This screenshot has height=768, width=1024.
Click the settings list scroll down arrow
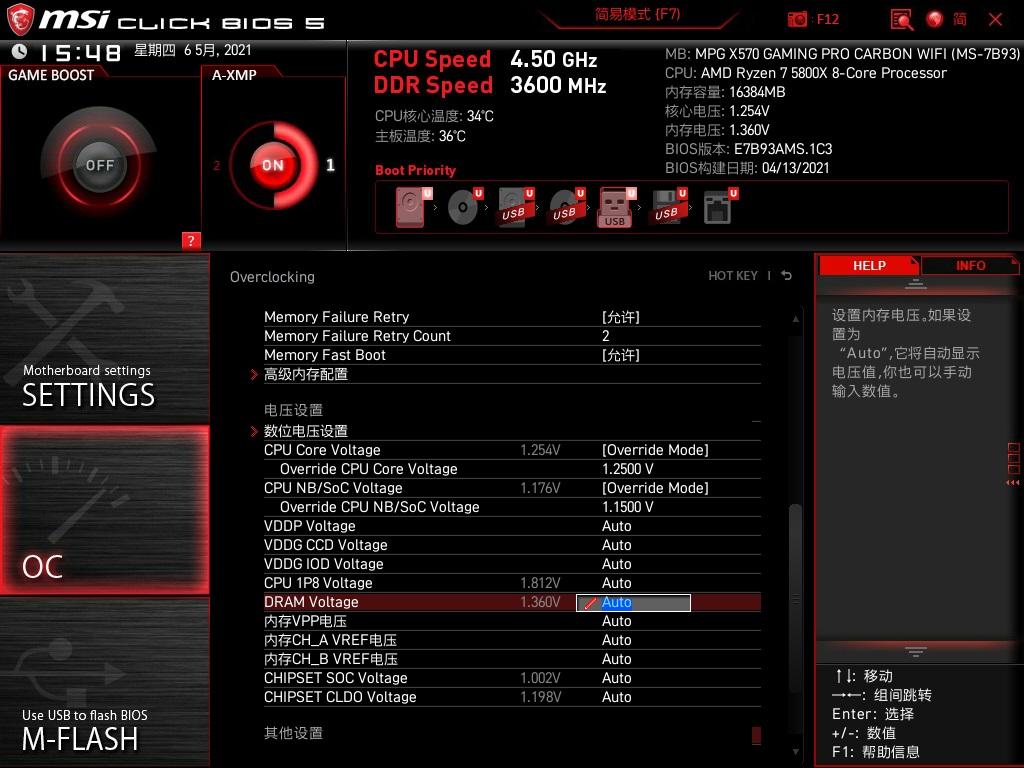[795, 752]
